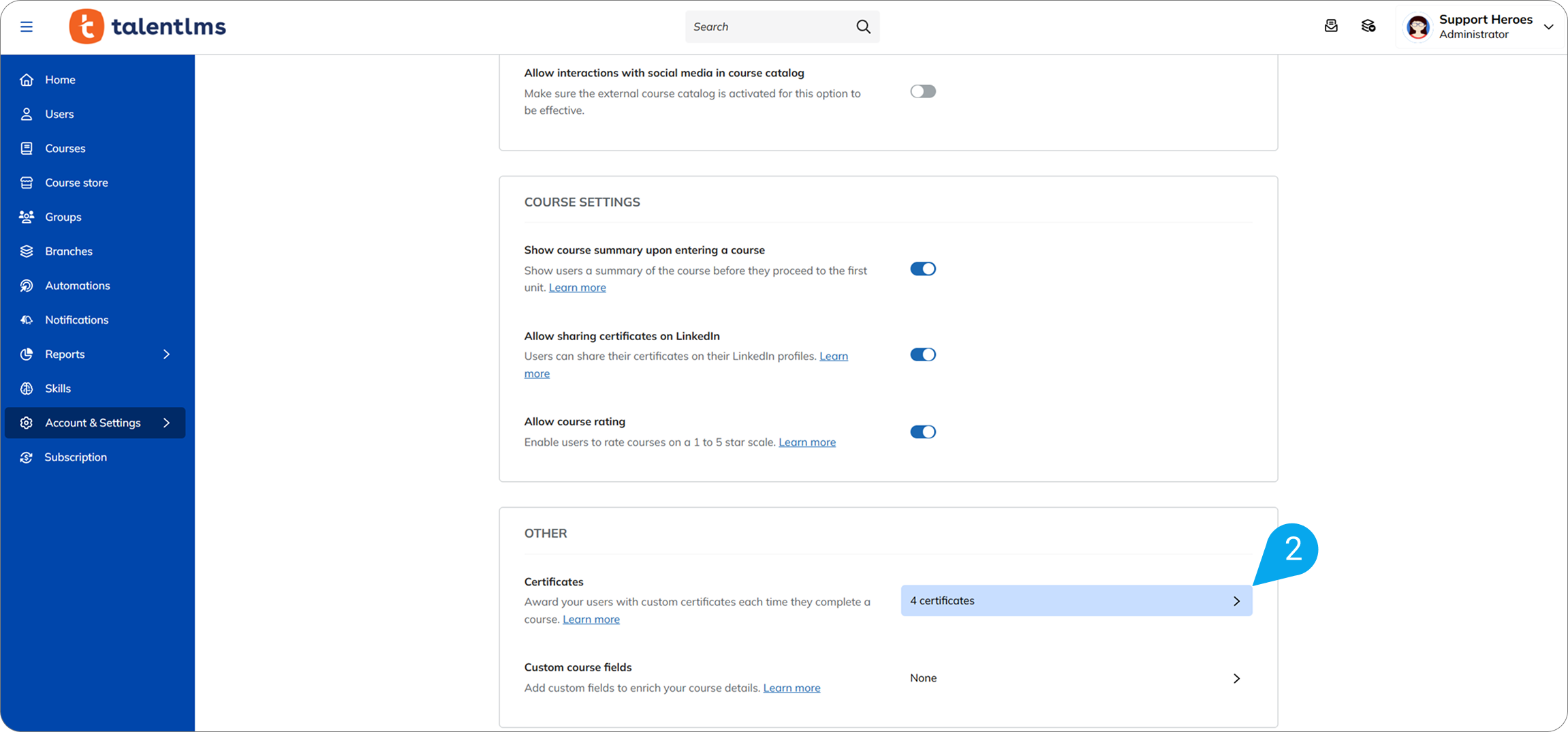The image size is (1568, 732).
Task: Open the user profile dropdown arrow
Action: 1548,27
